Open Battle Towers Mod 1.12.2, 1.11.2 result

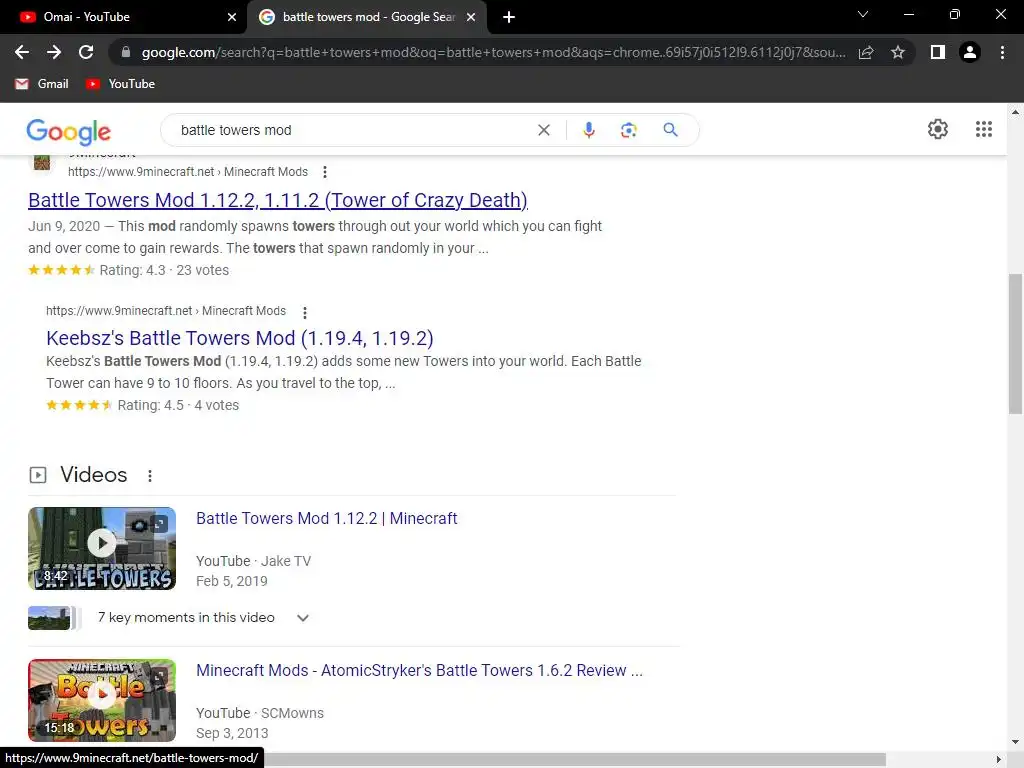278,200
